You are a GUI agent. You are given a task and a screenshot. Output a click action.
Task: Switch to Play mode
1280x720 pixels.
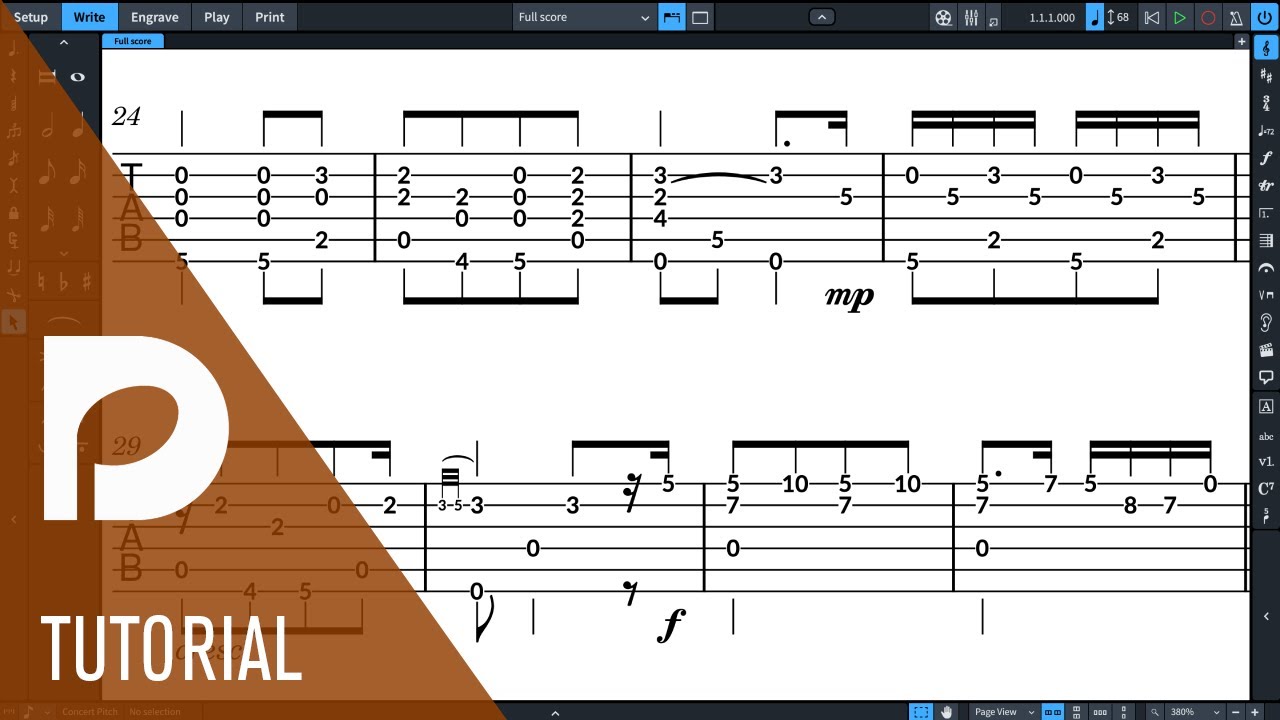(x=217, y=17)
